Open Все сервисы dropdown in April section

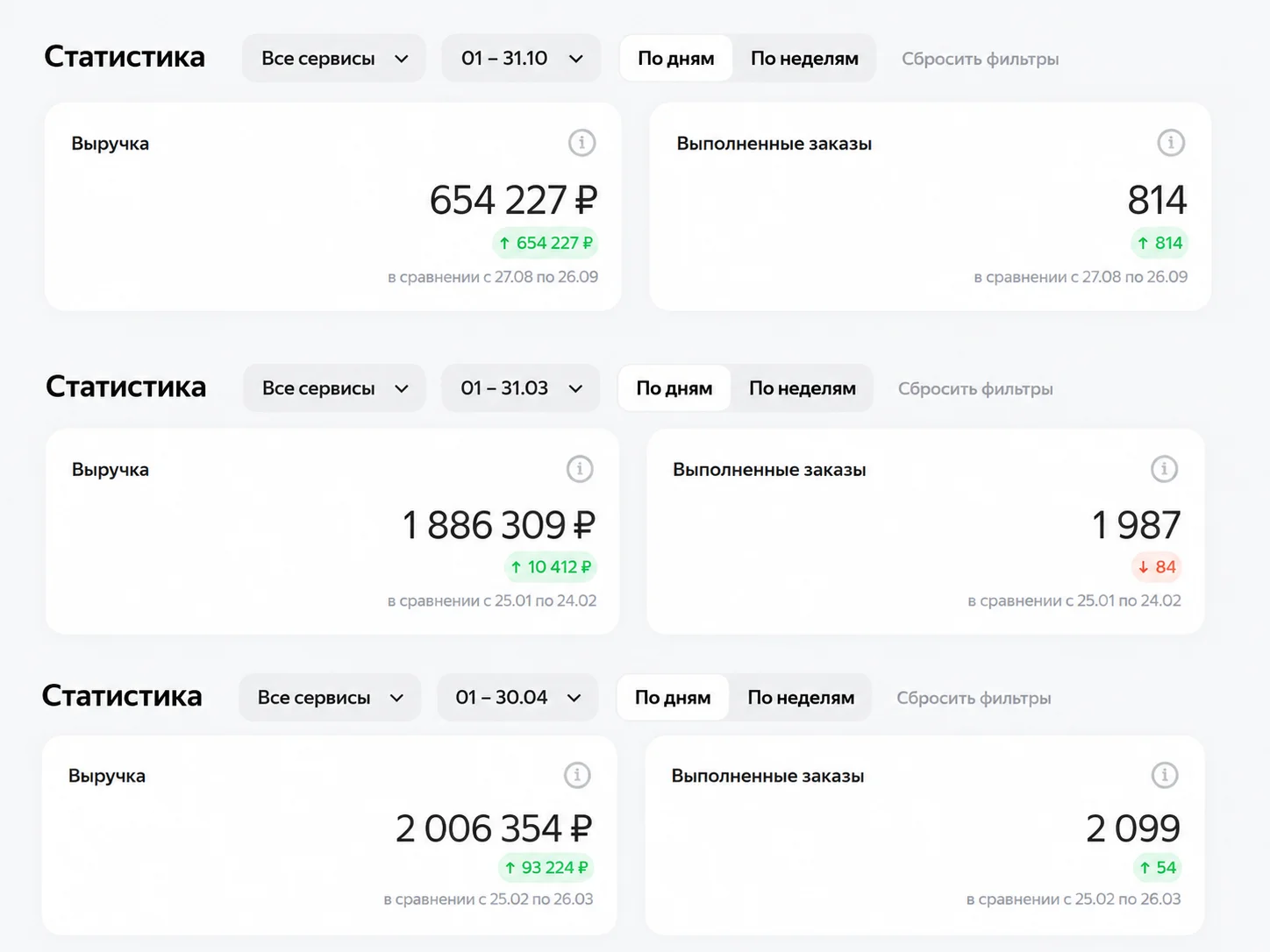coord(330,697)
